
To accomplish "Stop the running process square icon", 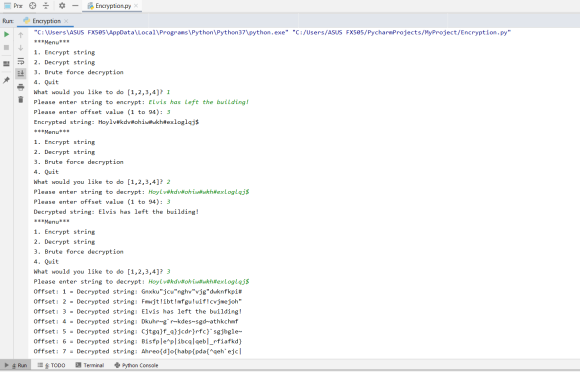I will point(6,48).
